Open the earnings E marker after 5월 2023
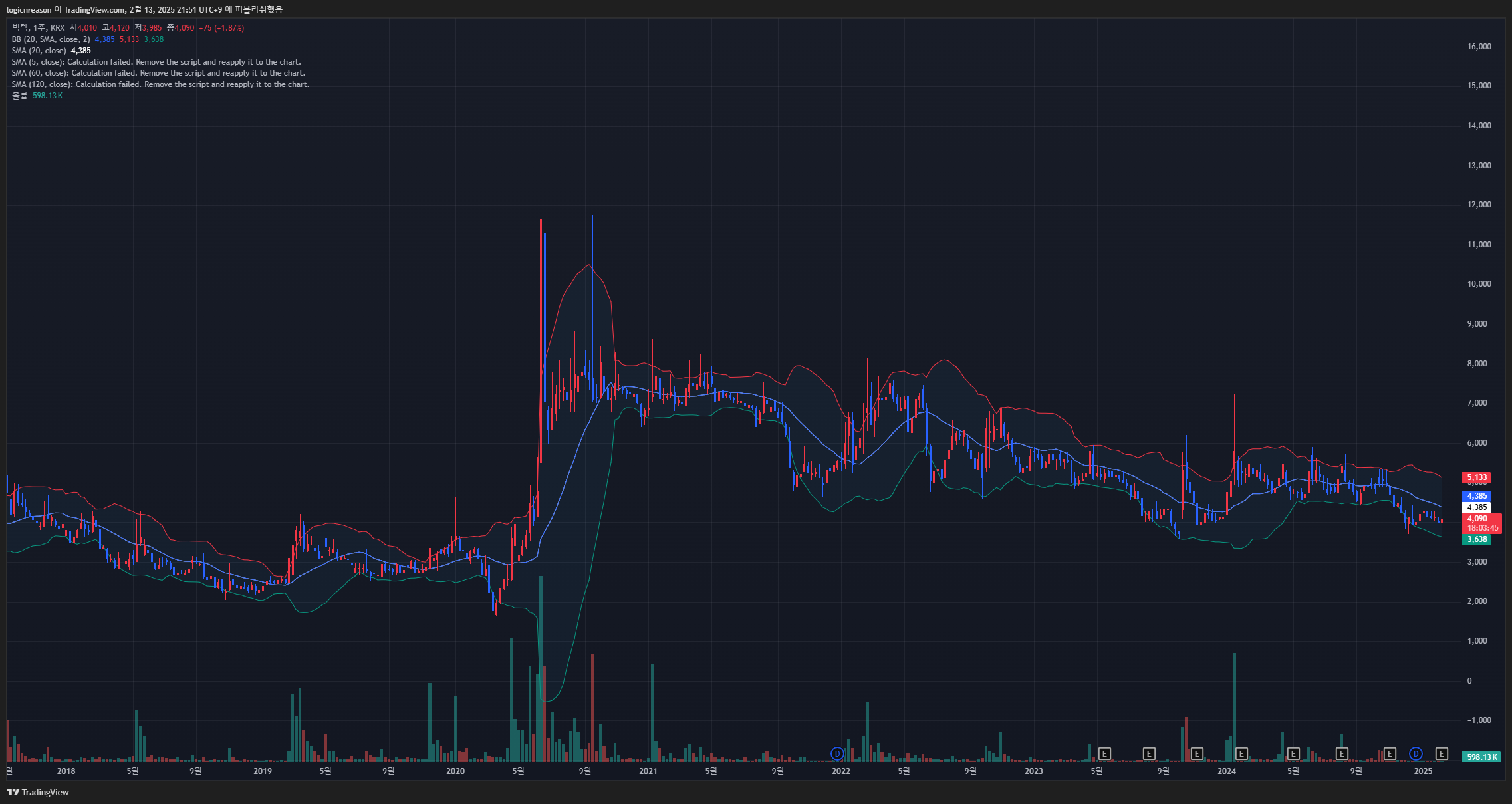This screenshot has width=1512, height=804. [x=1104, y=753]
